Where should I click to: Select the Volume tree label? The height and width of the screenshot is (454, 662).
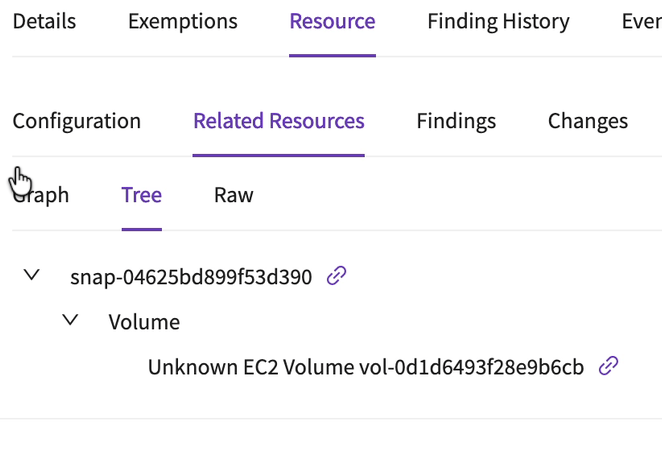[x=144, y=322]
